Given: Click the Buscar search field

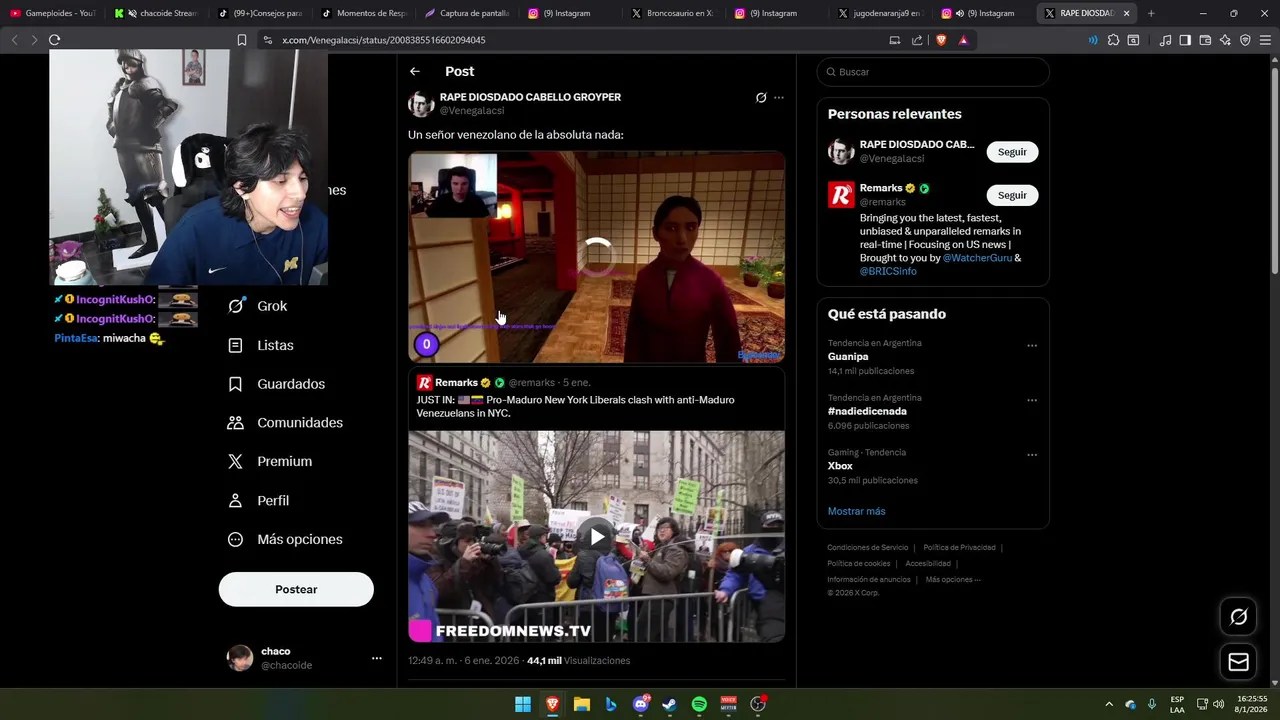Looking at the screenshot, I should pos(933,72).
